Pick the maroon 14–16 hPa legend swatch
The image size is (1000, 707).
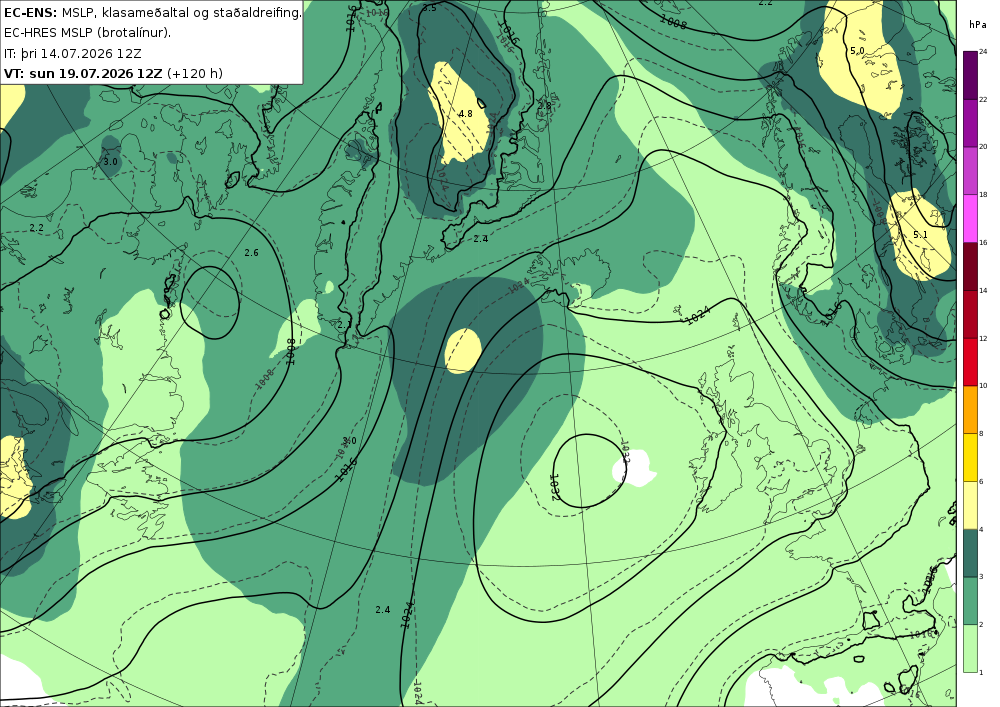tap(970, 266)
